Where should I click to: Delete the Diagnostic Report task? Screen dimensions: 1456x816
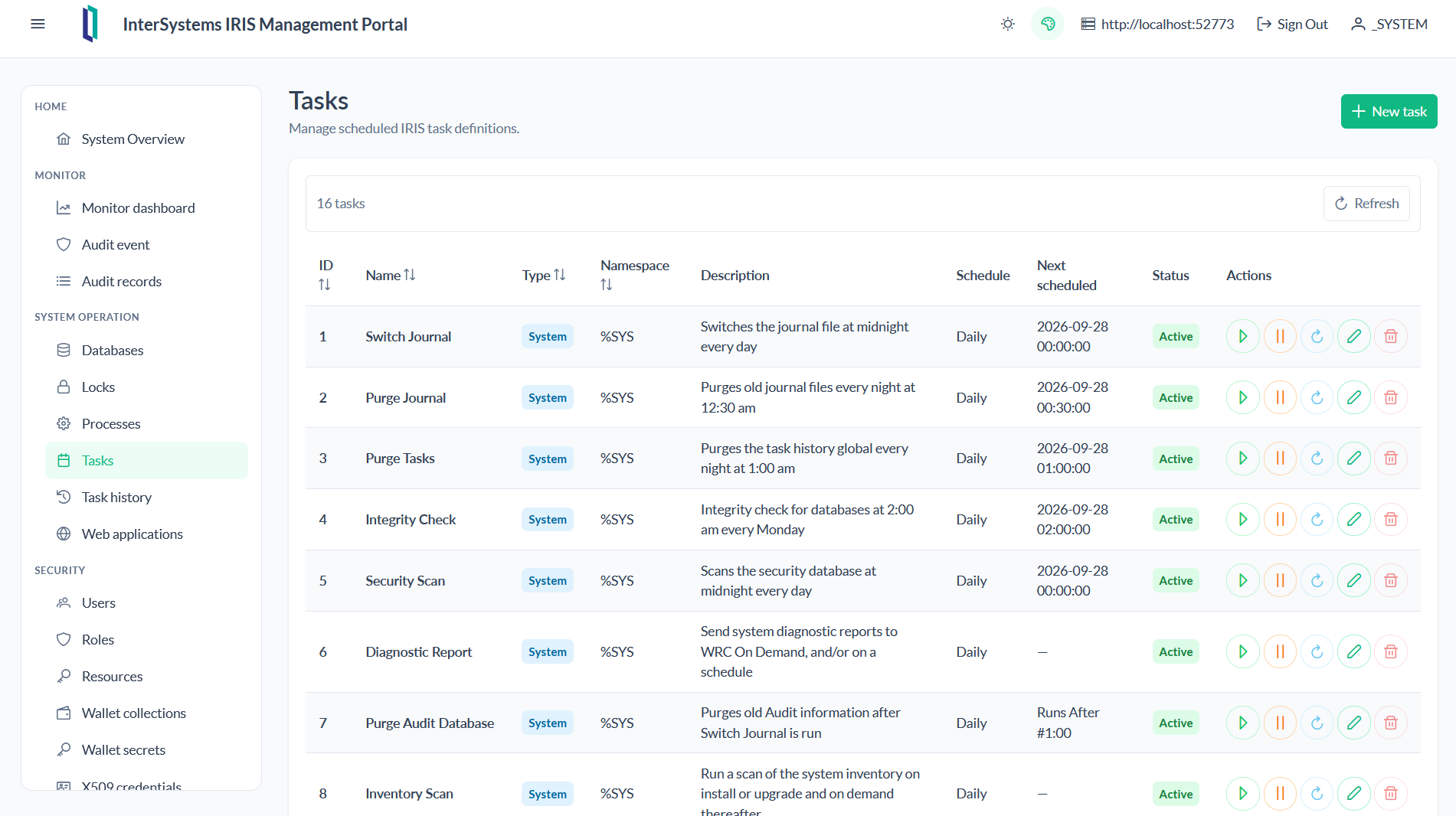[x=1391, y=651]
